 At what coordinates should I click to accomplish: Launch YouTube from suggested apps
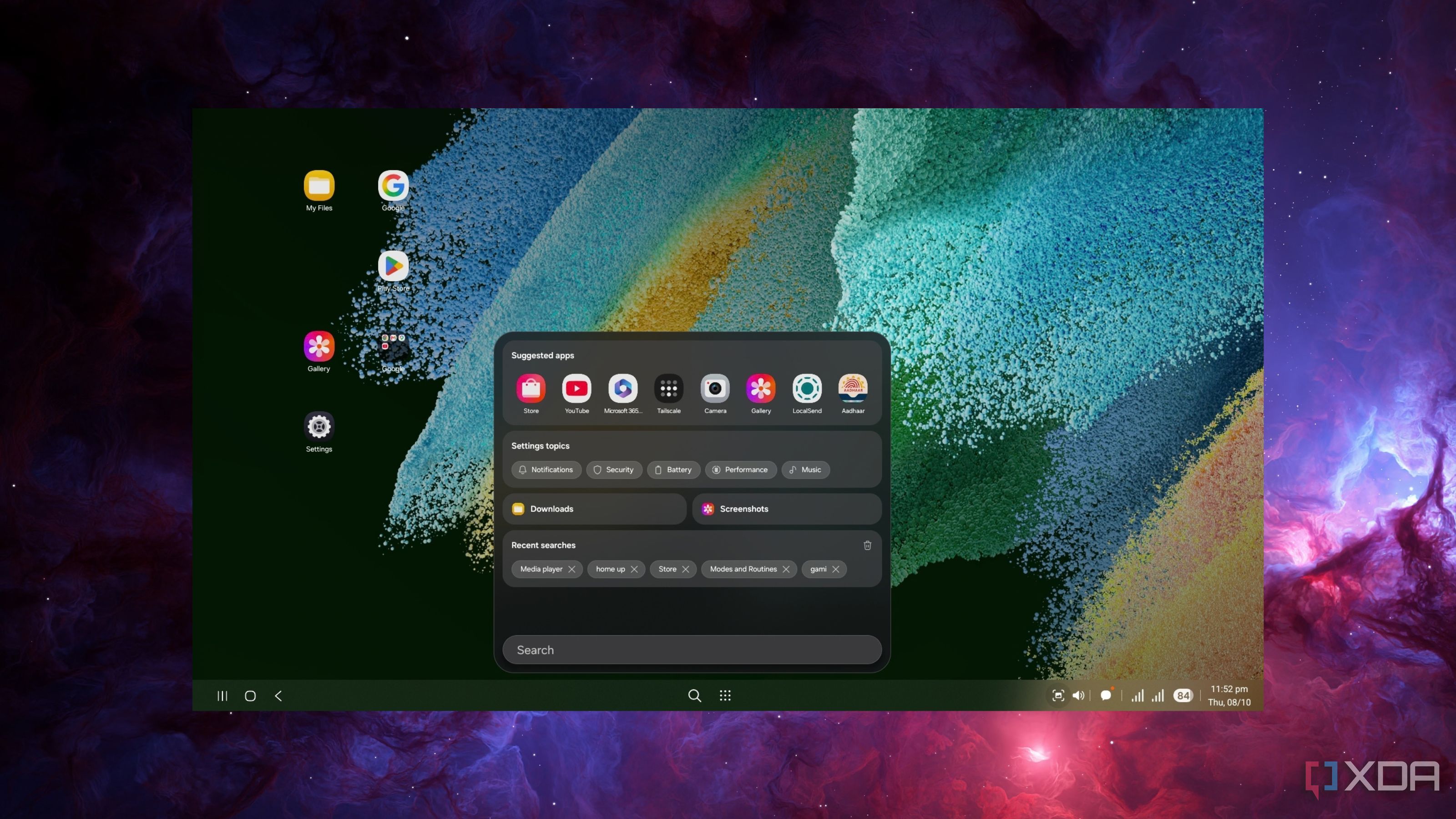(x=576, y=388)
